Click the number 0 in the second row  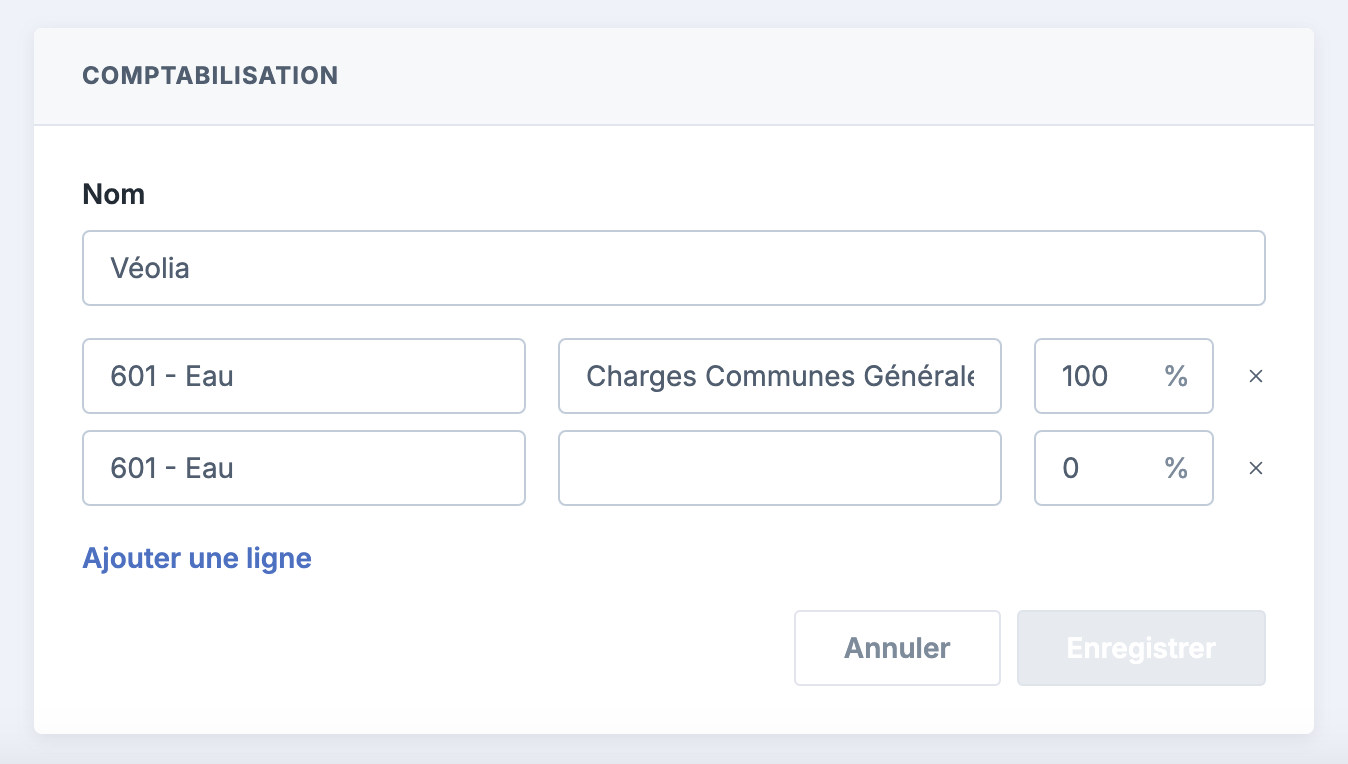pos(1071,468)
